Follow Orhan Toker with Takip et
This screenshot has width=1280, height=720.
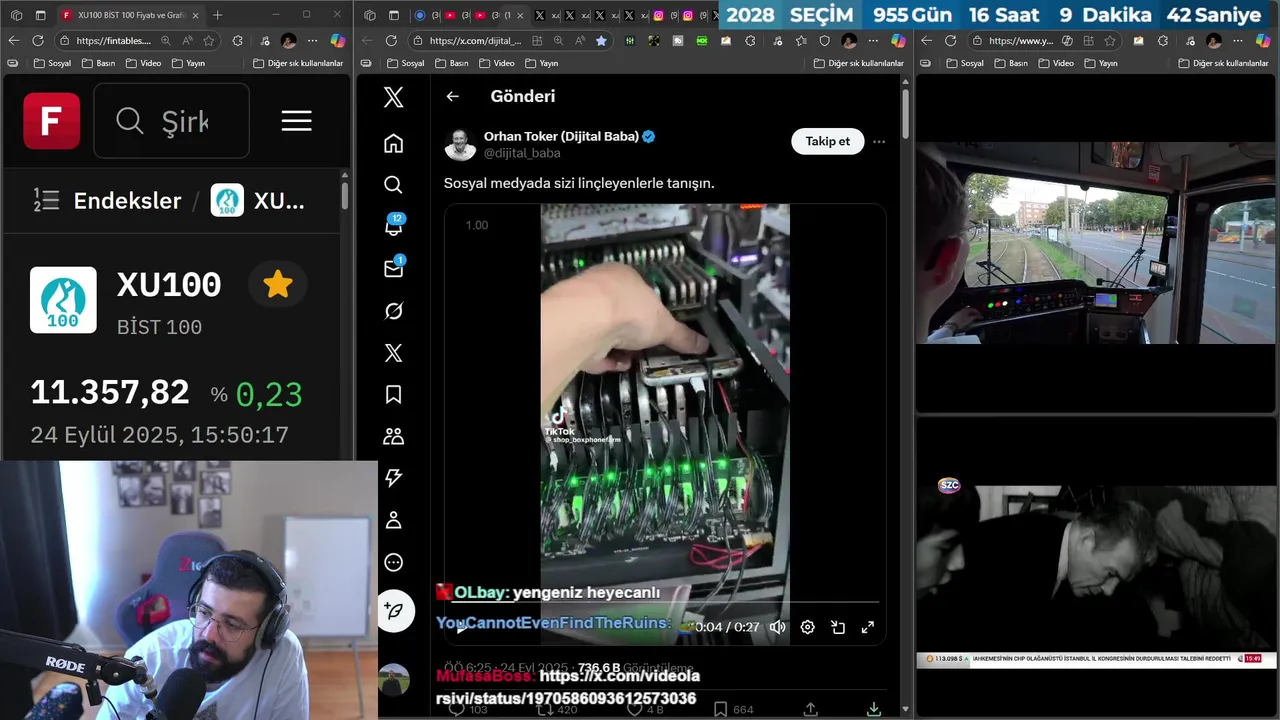pos(828,141)
